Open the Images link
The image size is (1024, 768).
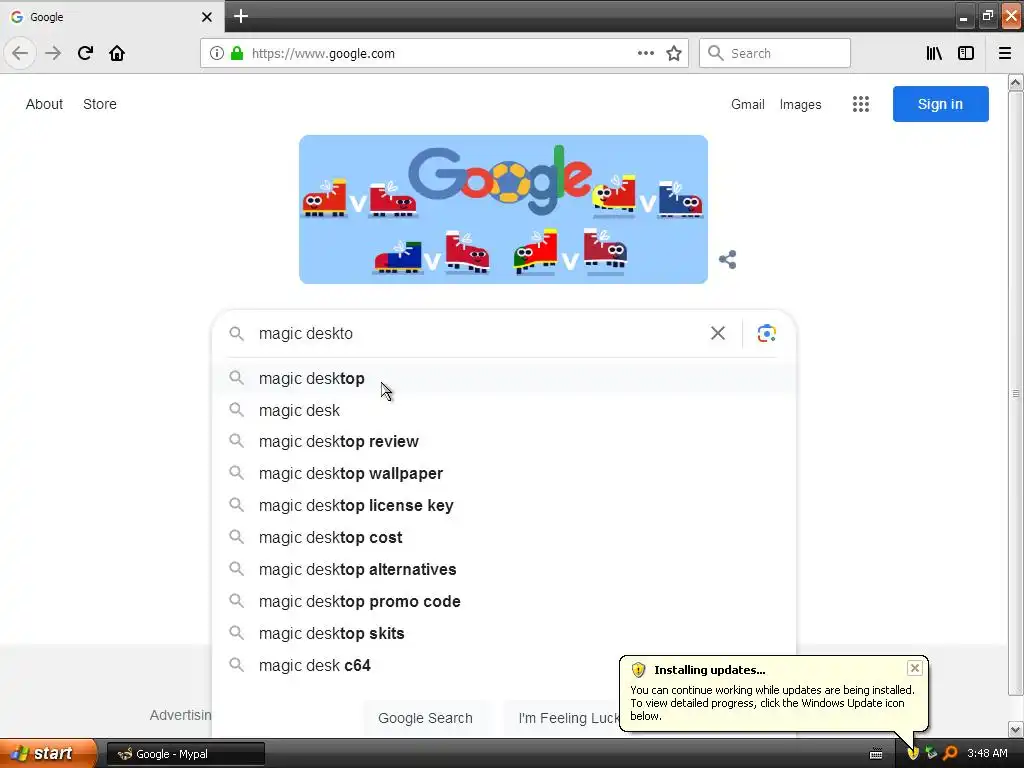(x=800, y=104)
